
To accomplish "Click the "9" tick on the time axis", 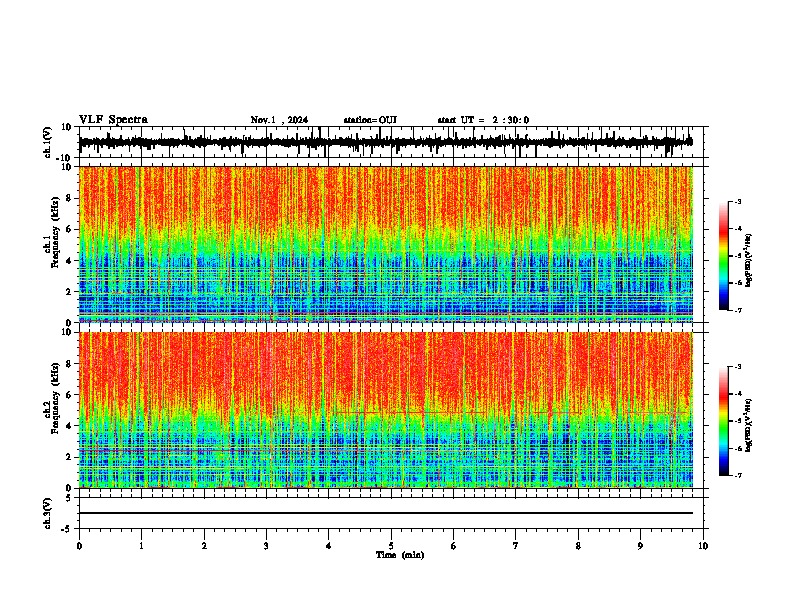I will click(x=640, y=546).
